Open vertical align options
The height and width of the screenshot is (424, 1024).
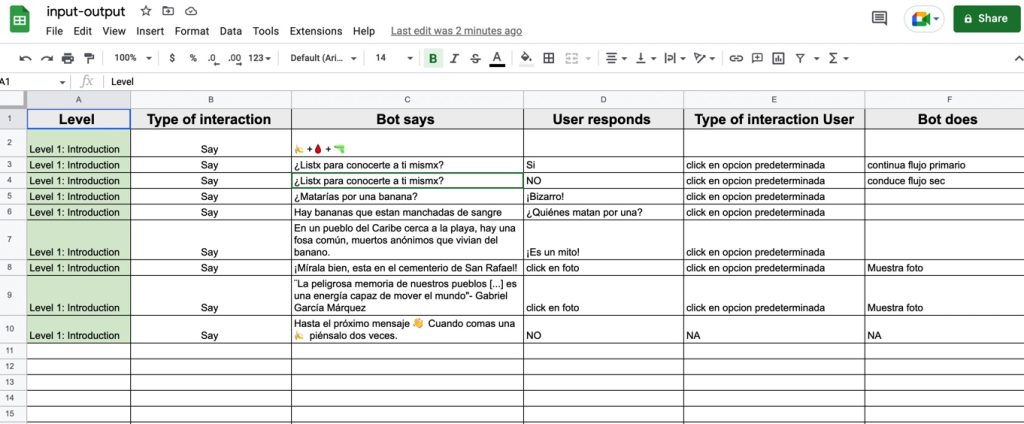coord(644,59)
